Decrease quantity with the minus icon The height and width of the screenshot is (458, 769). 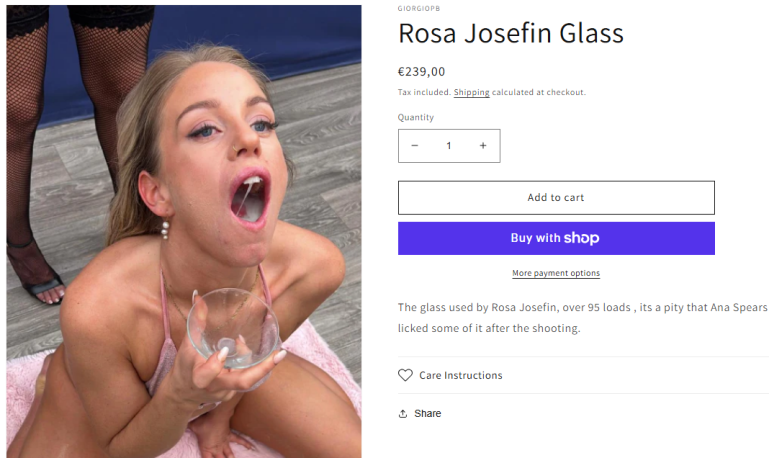coord(415,146)
